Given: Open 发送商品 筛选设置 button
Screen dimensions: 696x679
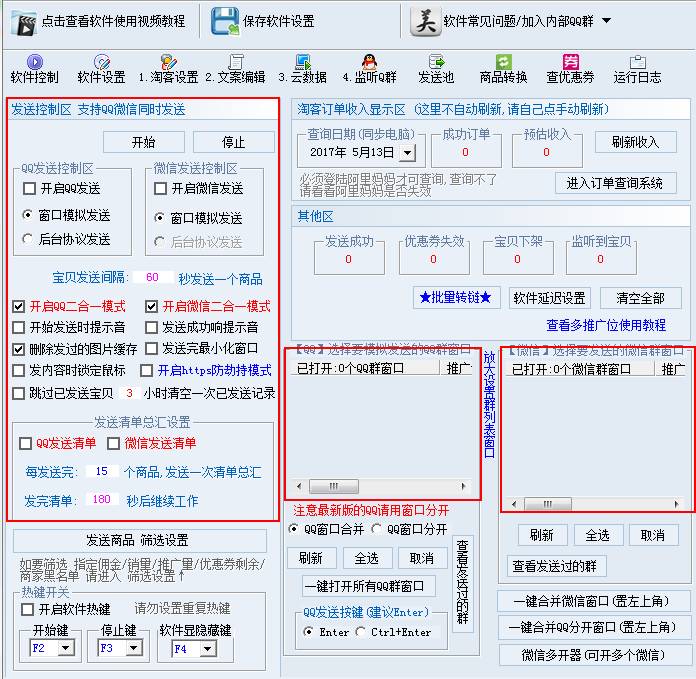Looking at the screenshot, I should click(x=139, y=540).
